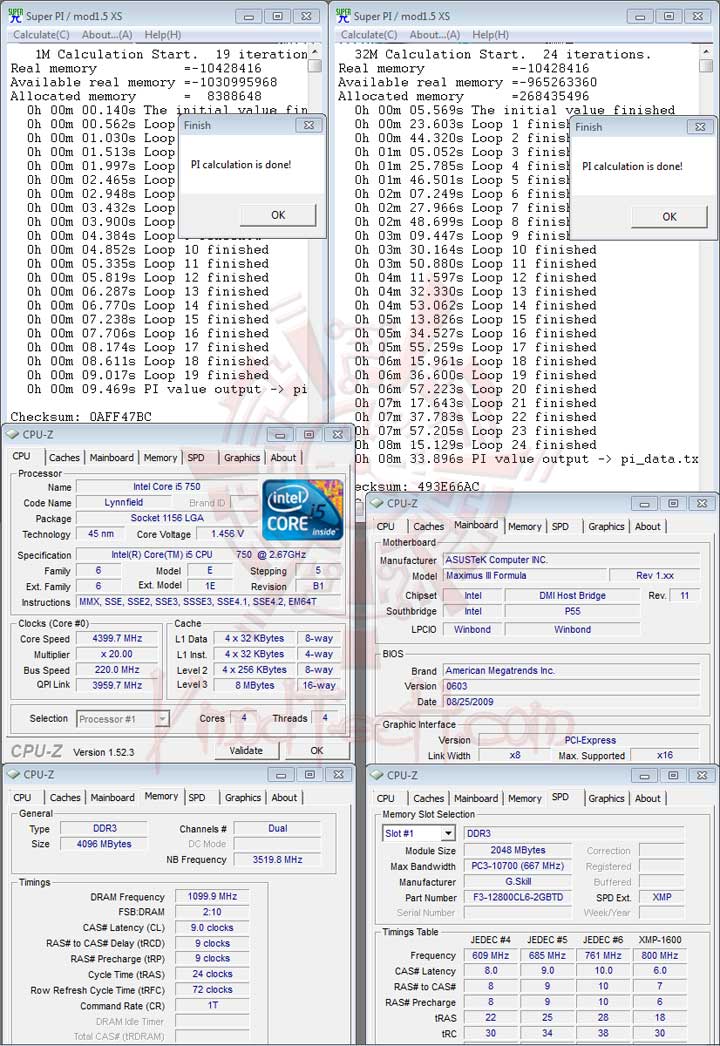This screenshot has width=720, height=1046.
Task: Click NB Frequency 3519.8 MHz value
Action: click(278, 860)
